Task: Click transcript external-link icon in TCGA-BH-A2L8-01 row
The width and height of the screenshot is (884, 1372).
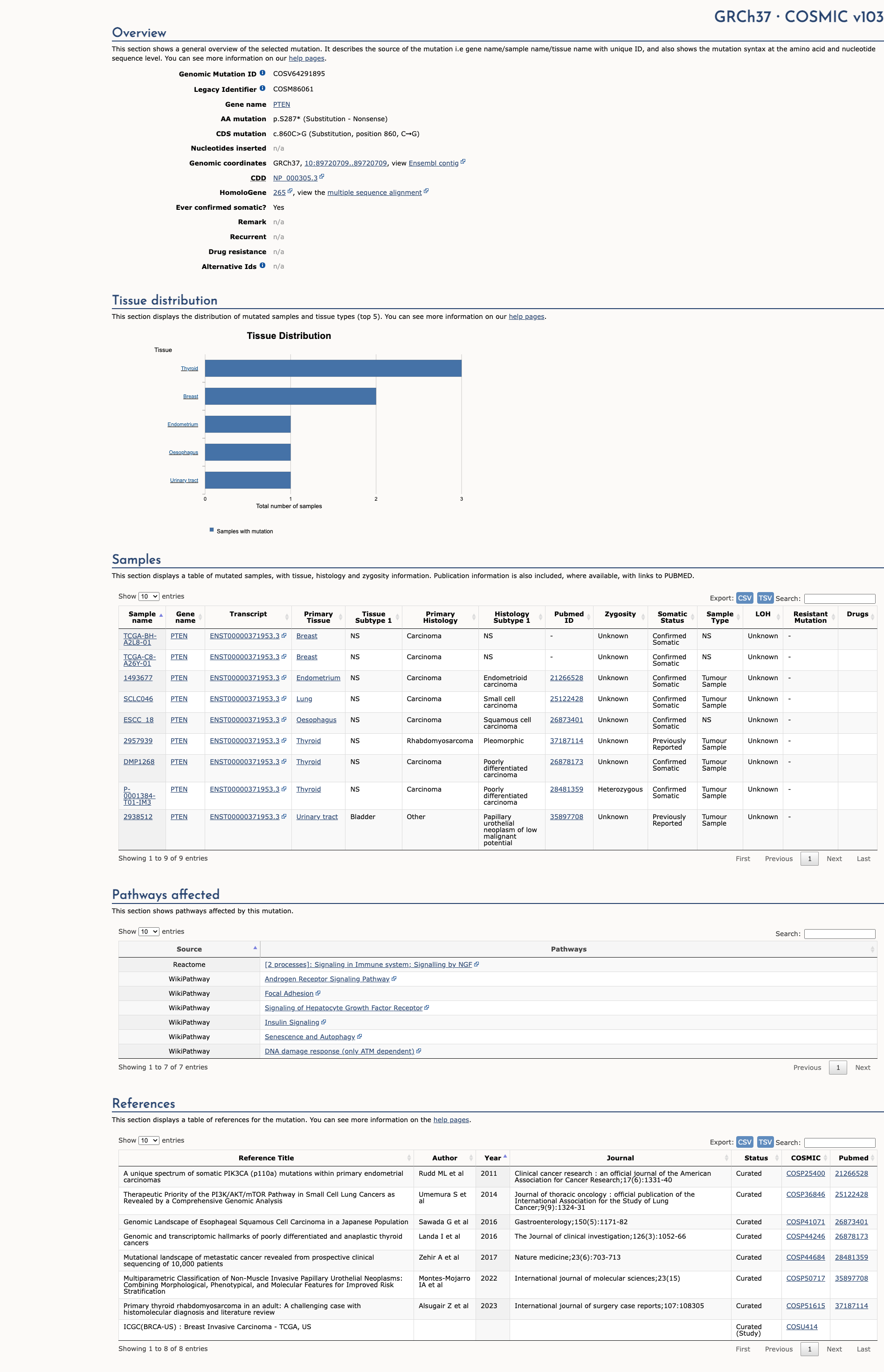Action: (x=283, y=635)
